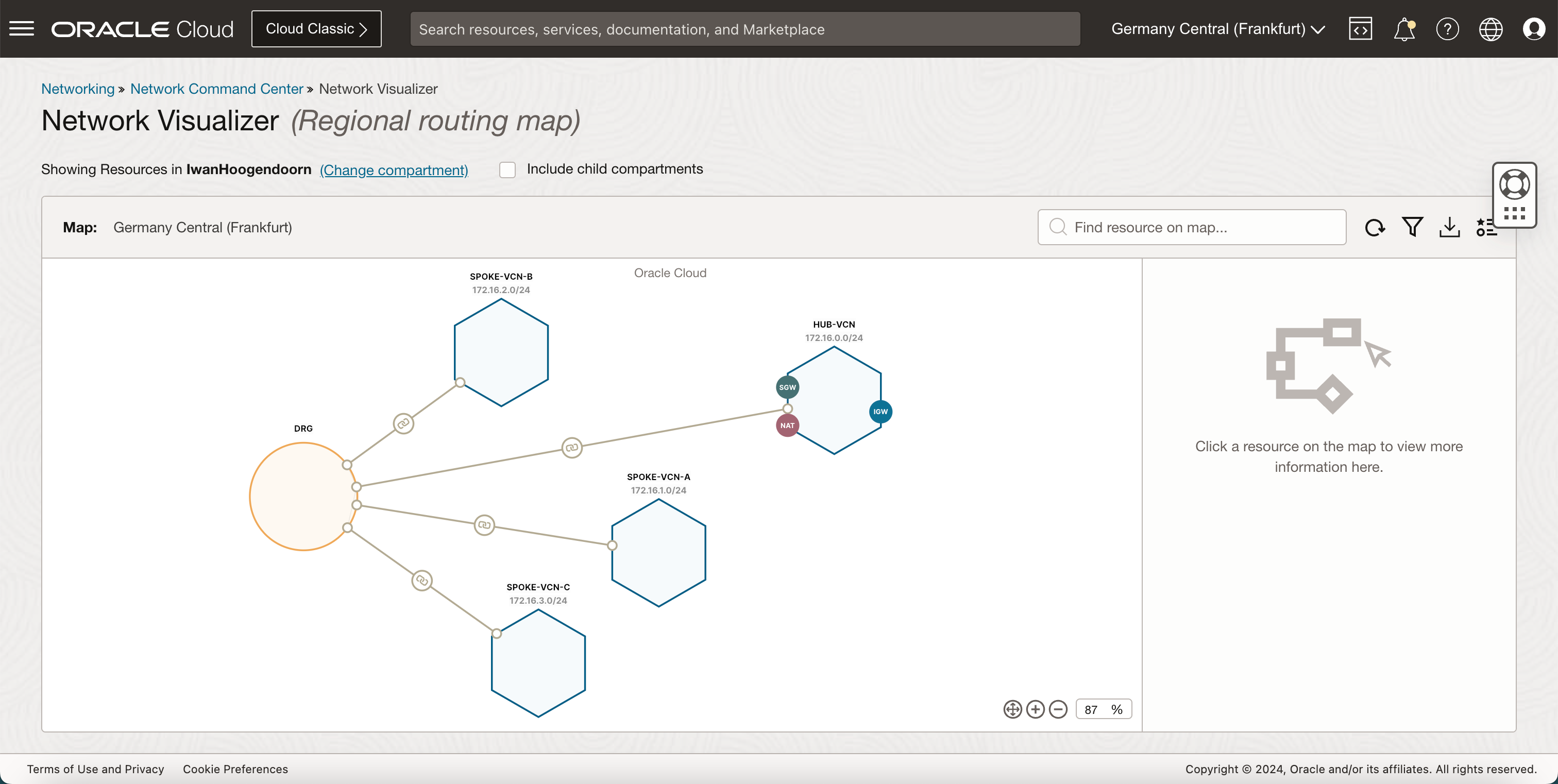Open Change compartment dropdown link
1558x784 pixels.
[x=394, y=169]
